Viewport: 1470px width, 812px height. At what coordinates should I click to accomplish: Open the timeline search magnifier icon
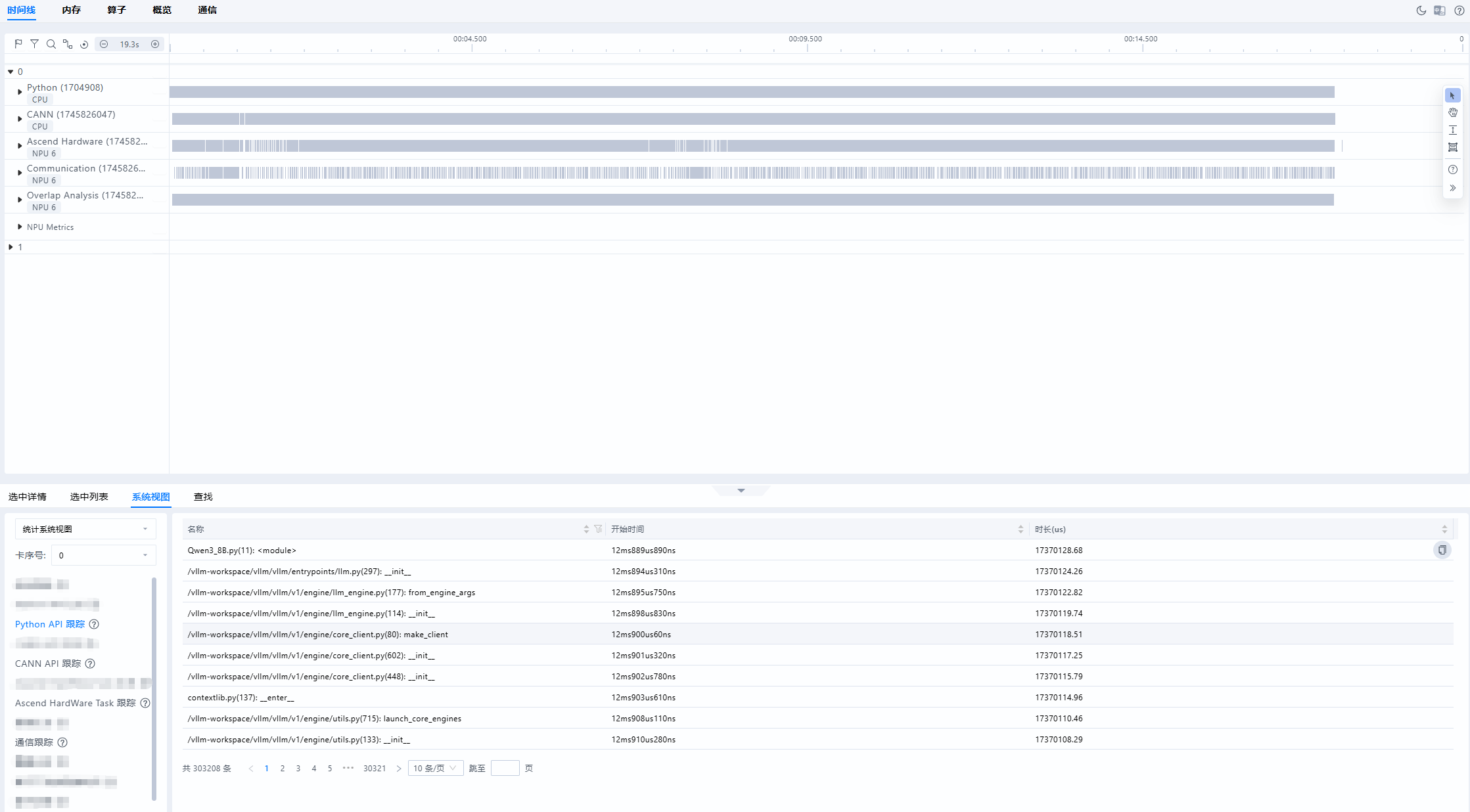pyautogui.click(x=51, y=44)
